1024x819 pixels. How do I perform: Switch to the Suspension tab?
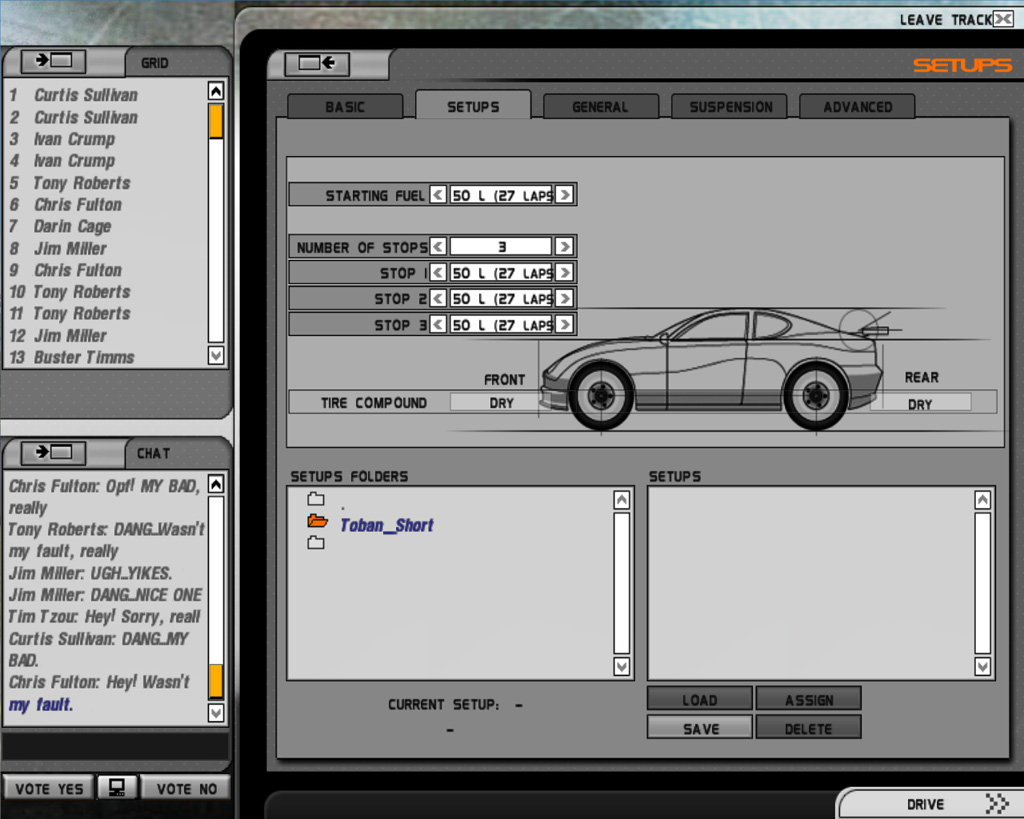click(730, 107)
